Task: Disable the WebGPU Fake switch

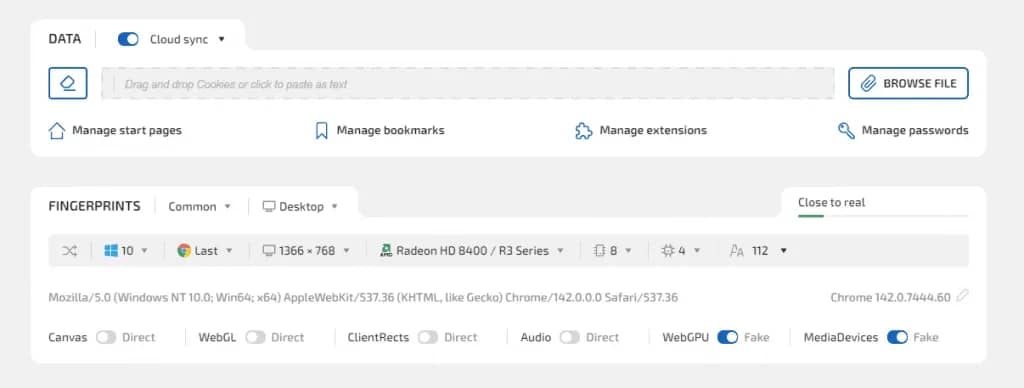Action: (x=728, y=338)
